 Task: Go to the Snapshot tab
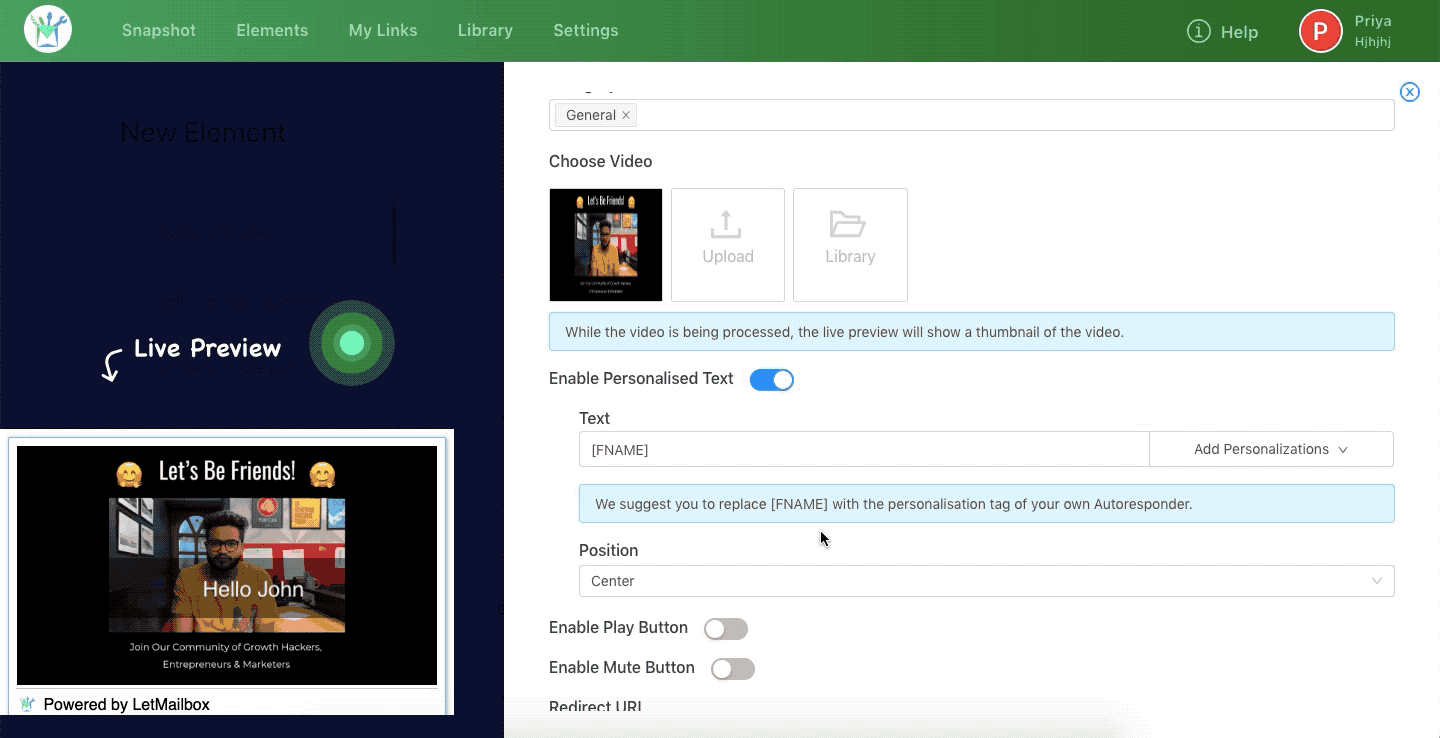(159, 31)
